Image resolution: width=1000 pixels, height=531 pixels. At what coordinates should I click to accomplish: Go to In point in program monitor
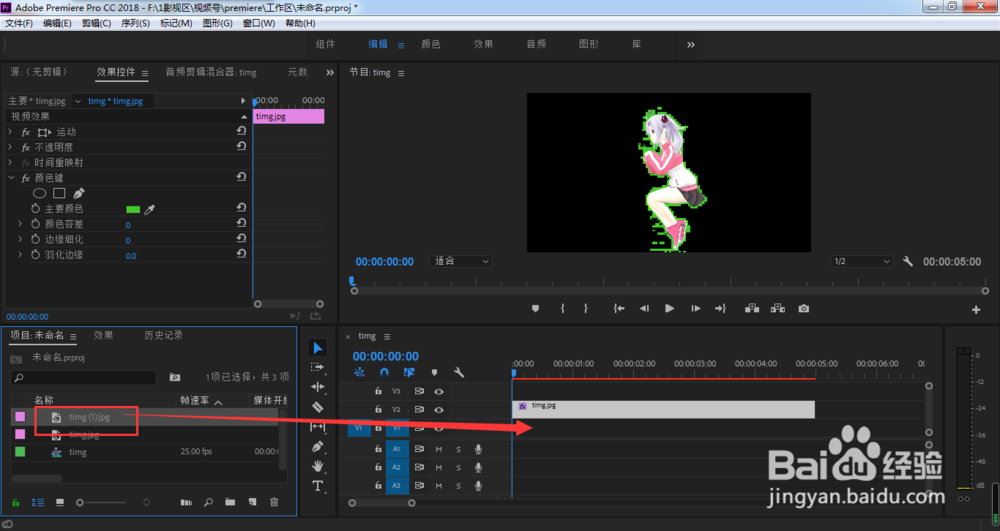pos(619,309)
